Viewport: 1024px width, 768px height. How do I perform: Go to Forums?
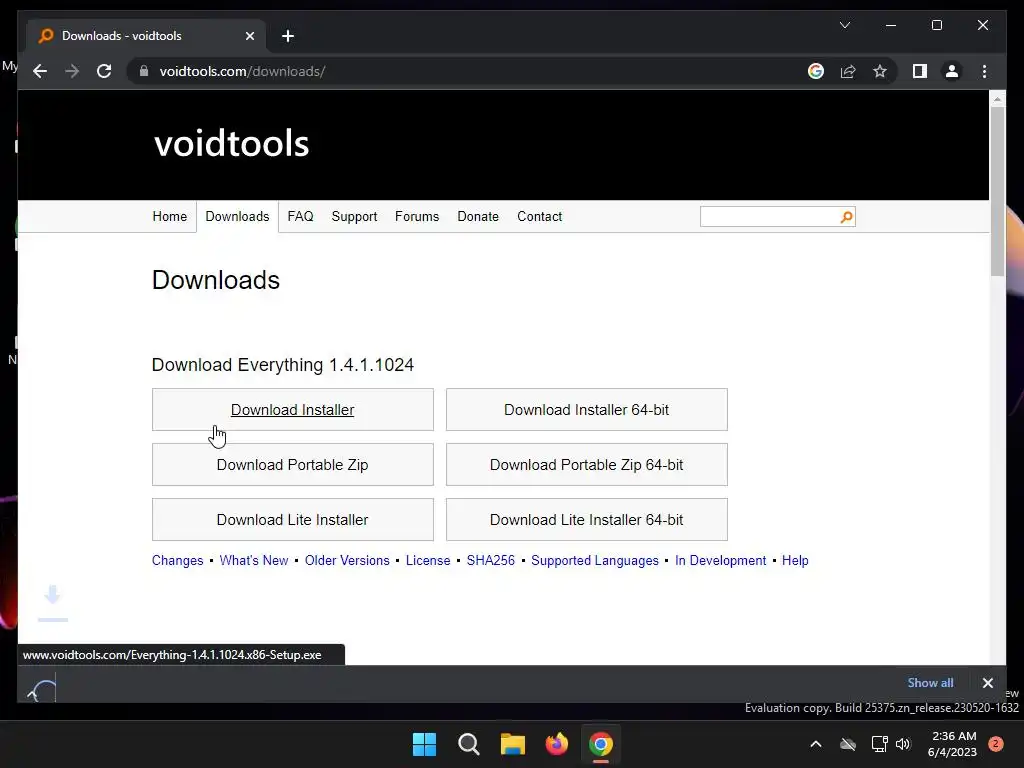[x=417, y=216]
